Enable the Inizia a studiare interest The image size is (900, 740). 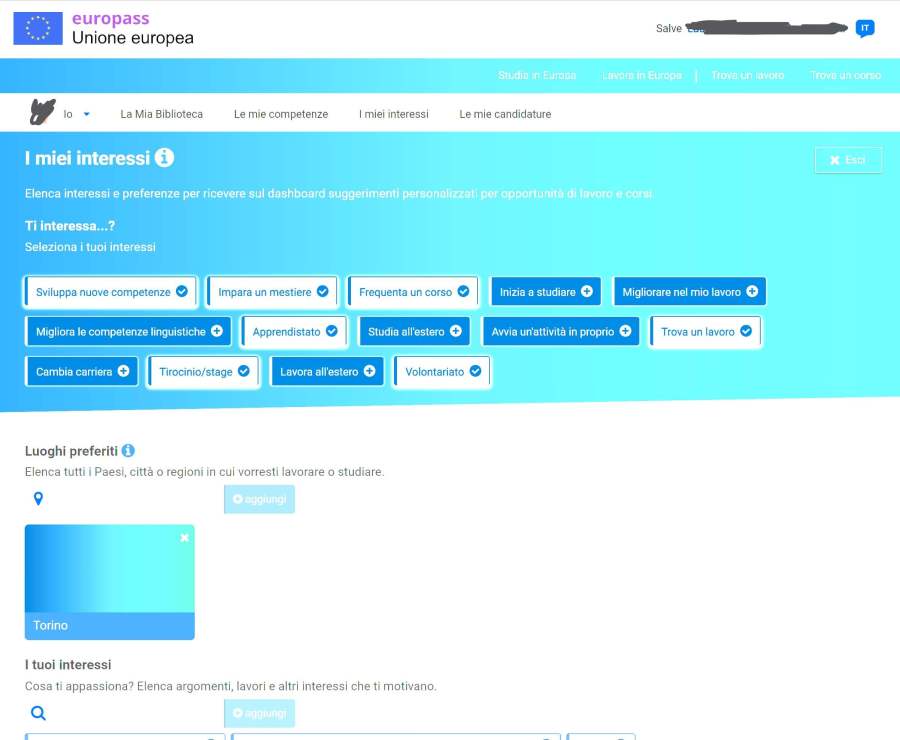tap(545, 292)
